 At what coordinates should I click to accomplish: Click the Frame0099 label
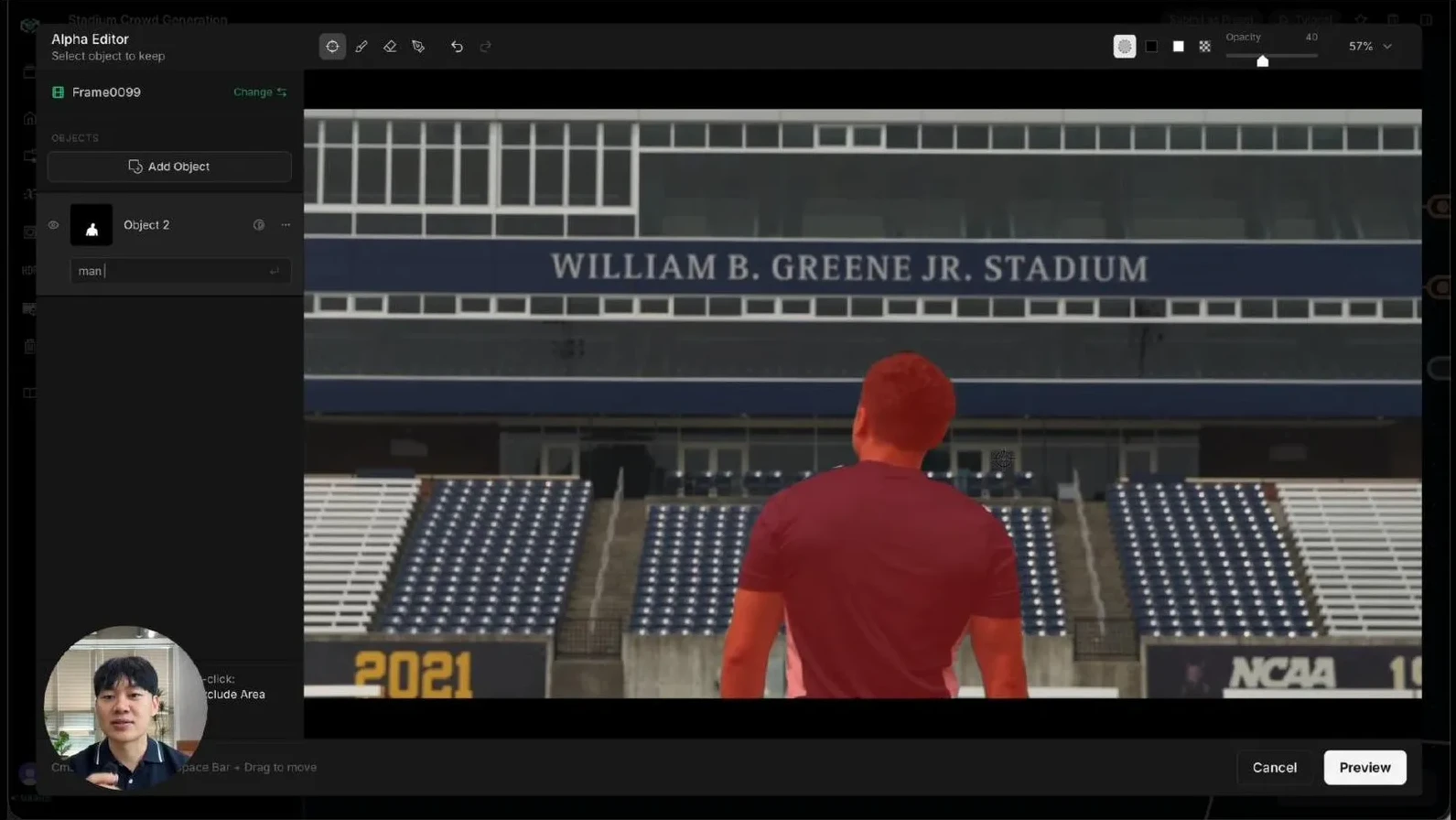click(106, 92)
